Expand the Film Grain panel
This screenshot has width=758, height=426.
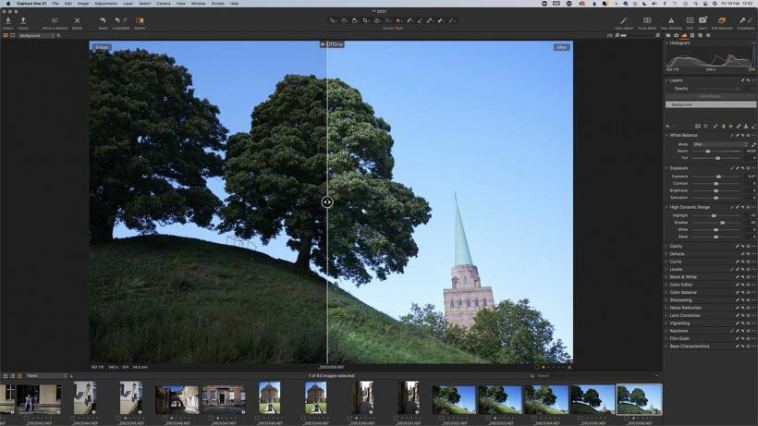(679, 338)
